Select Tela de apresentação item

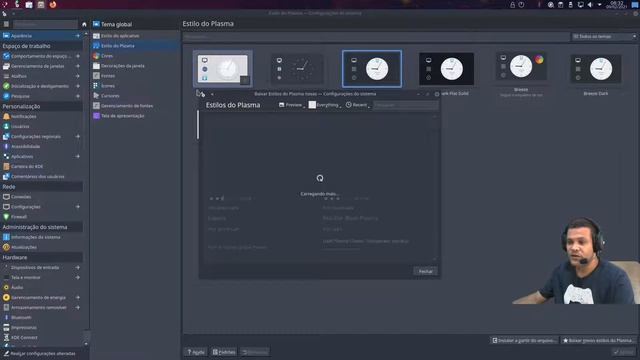coord(135,116)
